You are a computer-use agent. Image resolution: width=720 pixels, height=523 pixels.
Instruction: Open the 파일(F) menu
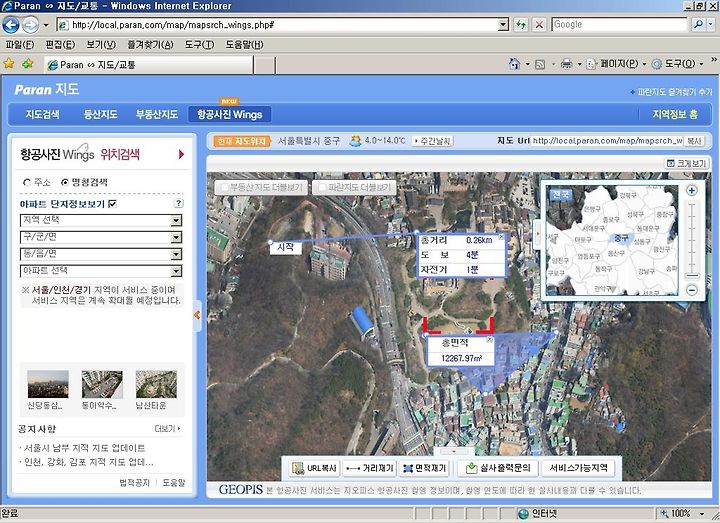(x=20, y=45)
